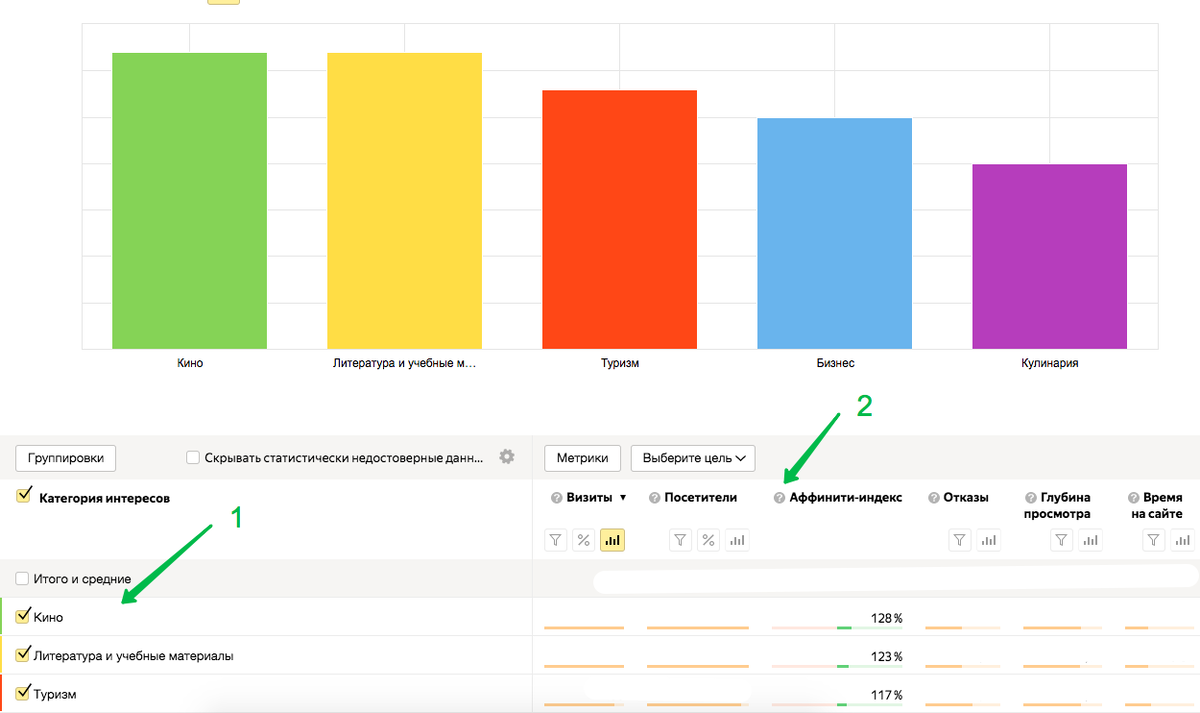
Task: Click the Кулинария chart axis label
Action: coord(1050,363)
